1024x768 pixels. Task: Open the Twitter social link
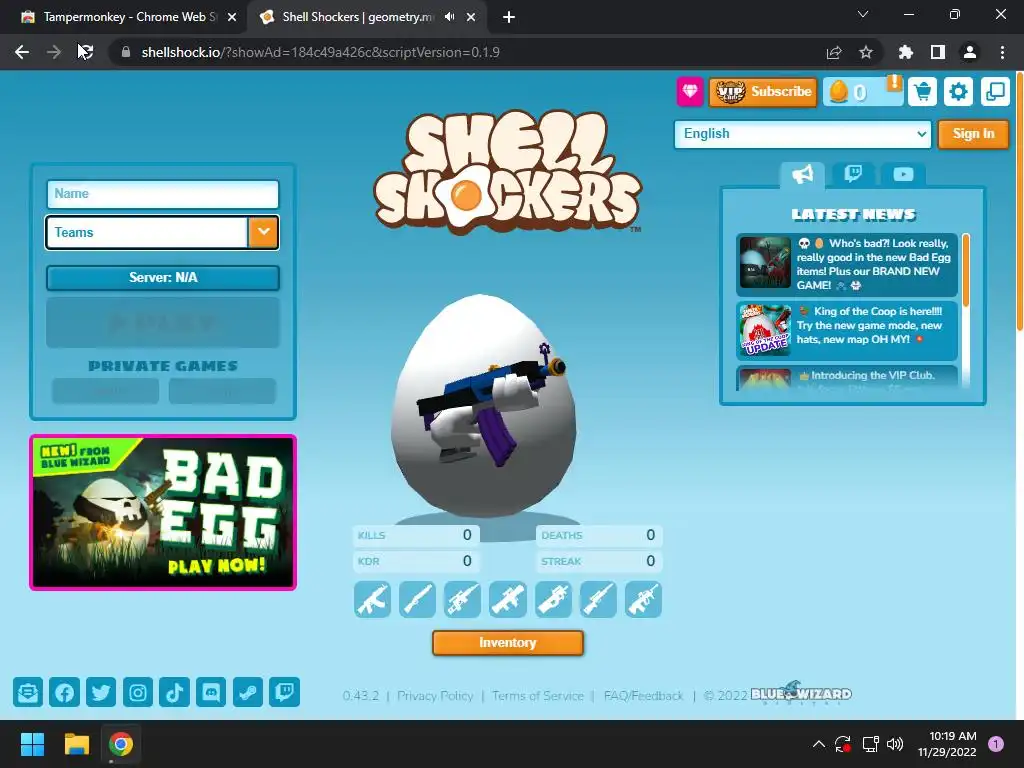(101, 692)
